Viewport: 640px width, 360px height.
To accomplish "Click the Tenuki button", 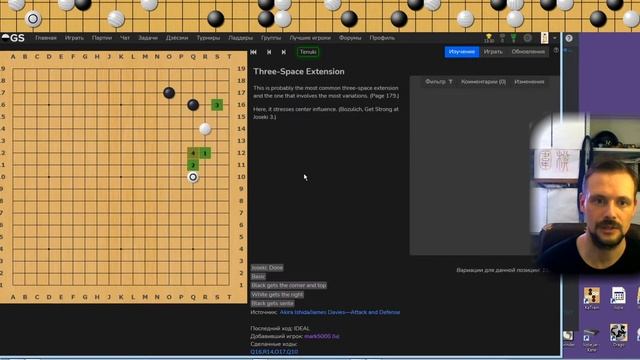I will click(308, 52).
